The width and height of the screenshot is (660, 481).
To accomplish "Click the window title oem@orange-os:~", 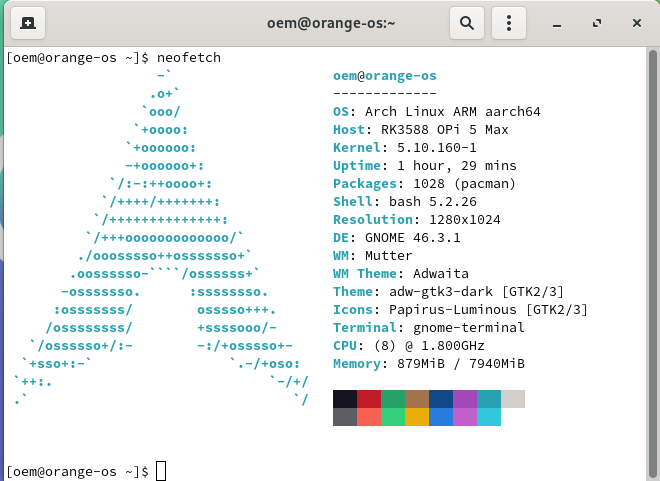I will click(331, 23).
